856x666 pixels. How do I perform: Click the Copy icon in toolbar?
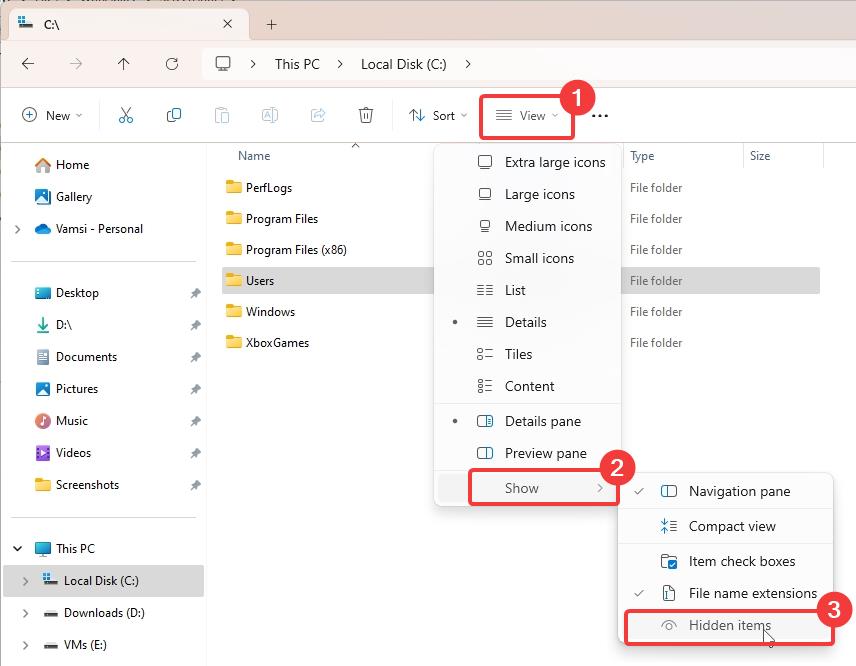(174, 116)
